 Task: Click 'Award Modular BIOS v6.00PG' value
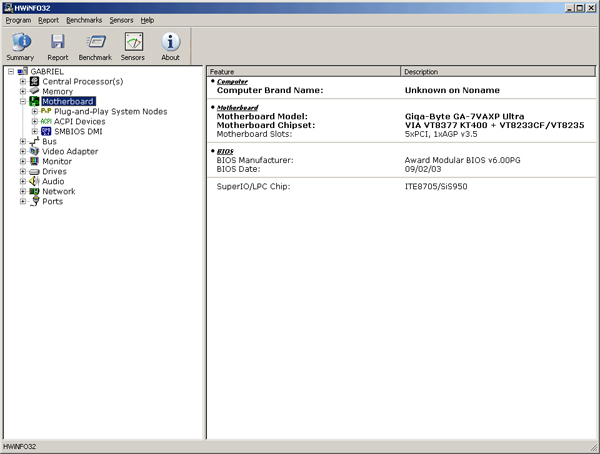(x=463, y=160)
